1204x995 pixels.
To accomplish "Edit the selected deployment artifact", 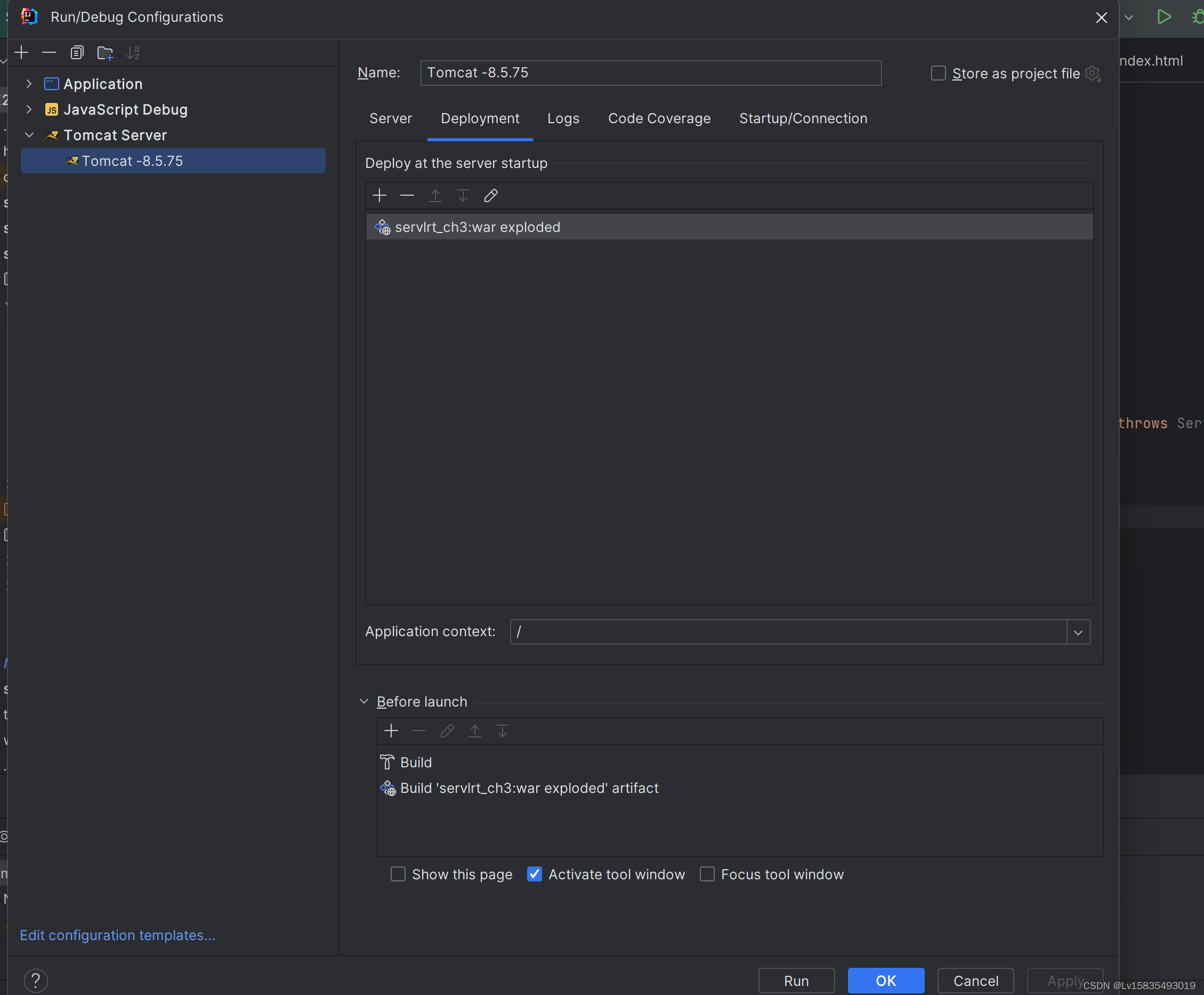I will pos(490,196).
